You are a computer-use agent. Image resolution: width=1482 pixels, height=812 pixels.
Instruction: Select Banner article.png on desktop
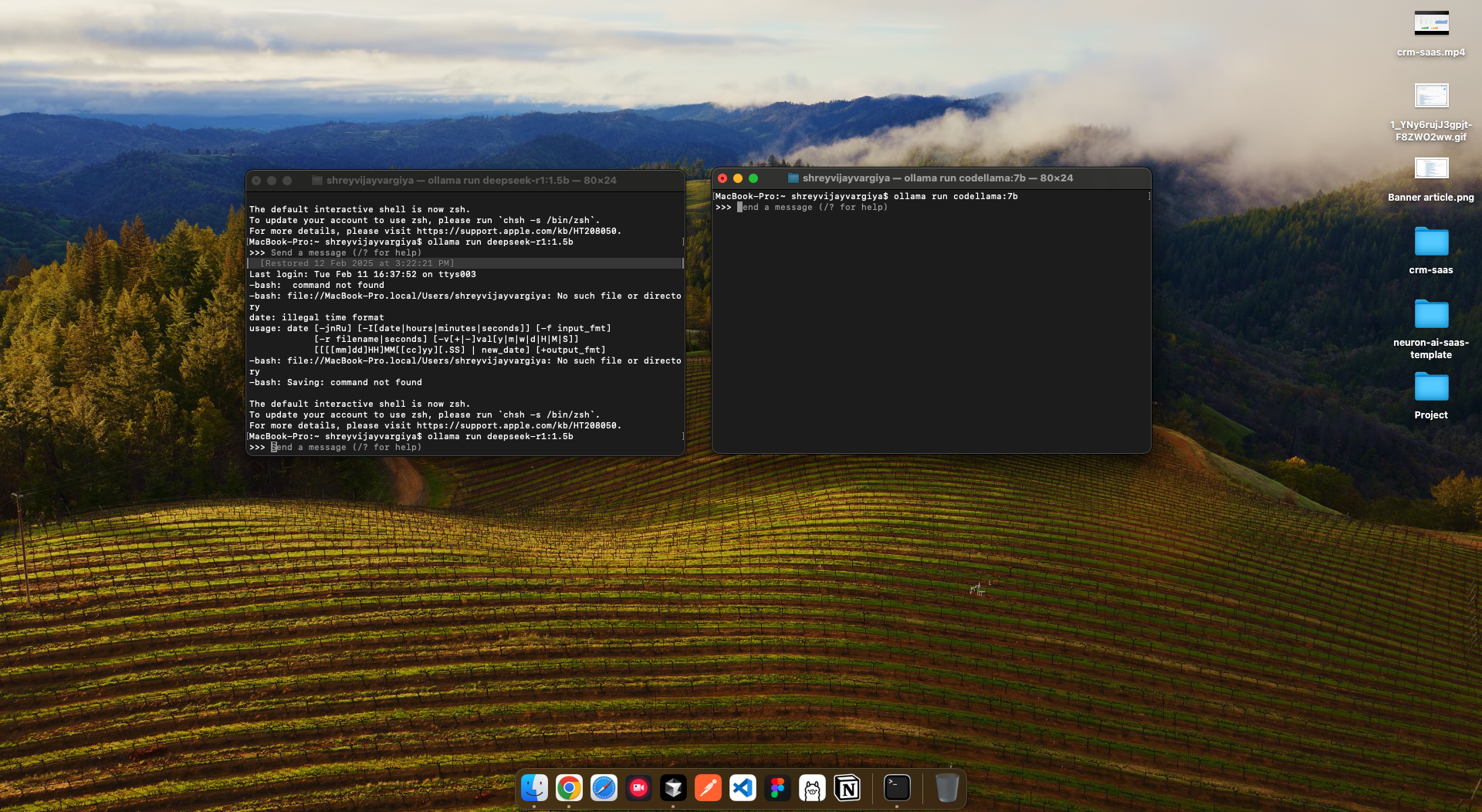coord(1431,180)
